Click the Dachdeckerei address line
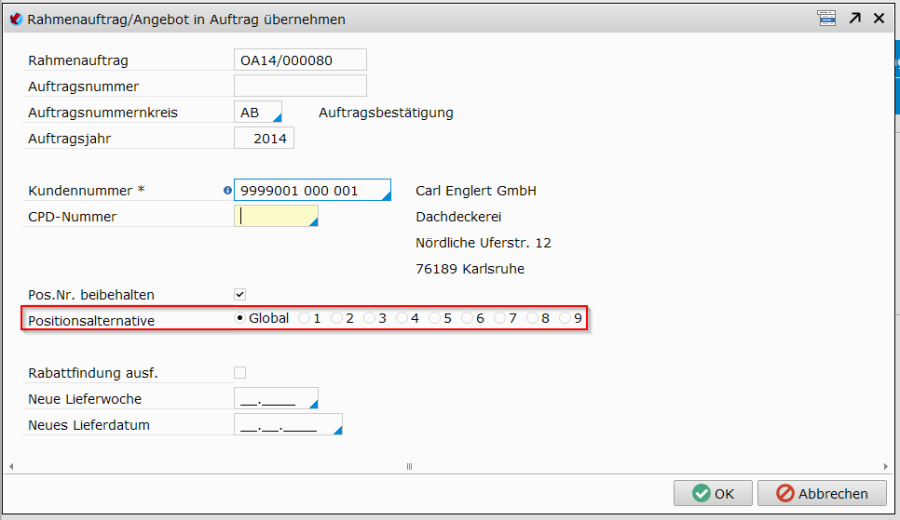The image size is (900, 520). click(458, 216)
